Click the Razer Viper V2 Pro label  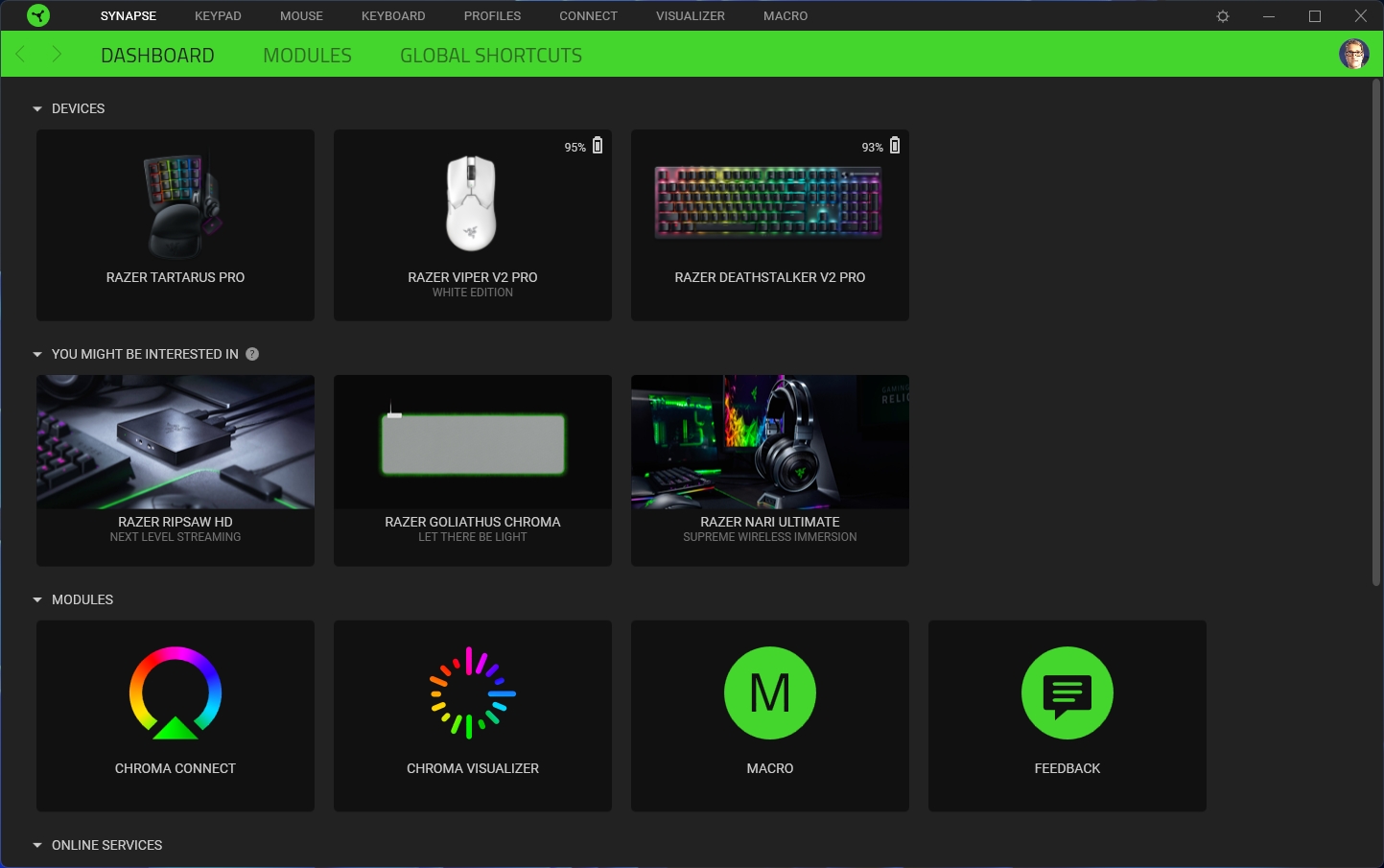coord(473,277)
